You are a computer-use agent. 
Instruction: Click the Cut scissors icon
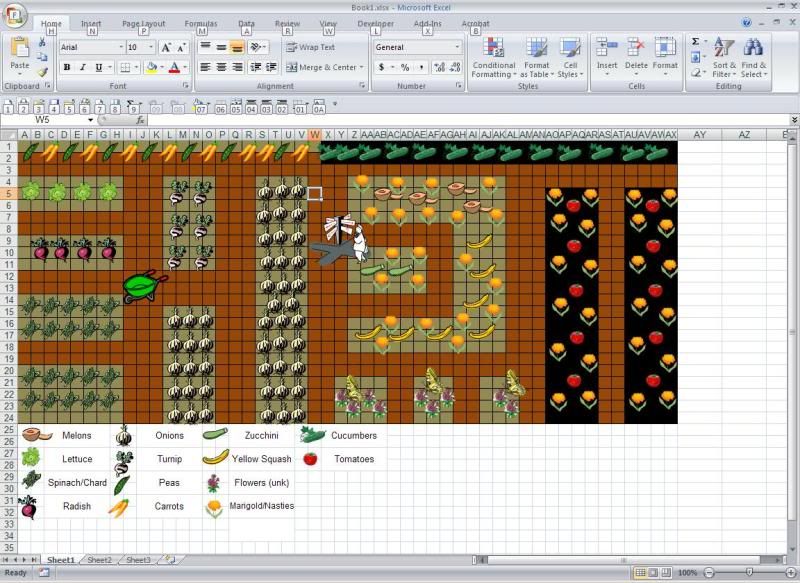click(x=42, y=43)
